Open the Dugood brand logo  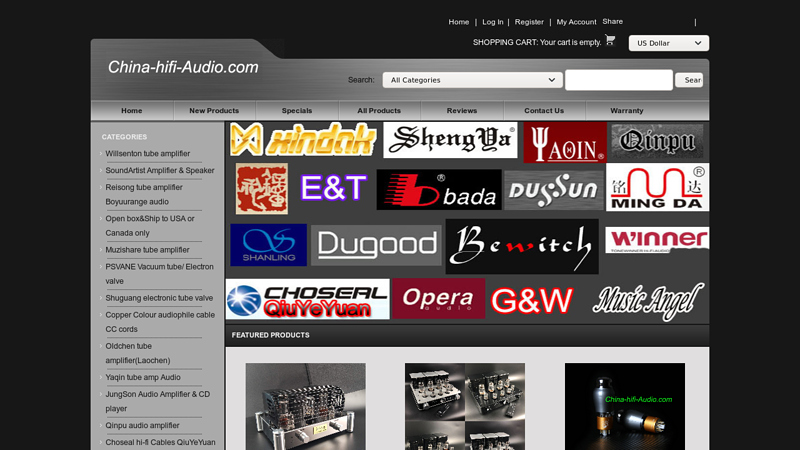pyautogui.click(x=376, y=245)
